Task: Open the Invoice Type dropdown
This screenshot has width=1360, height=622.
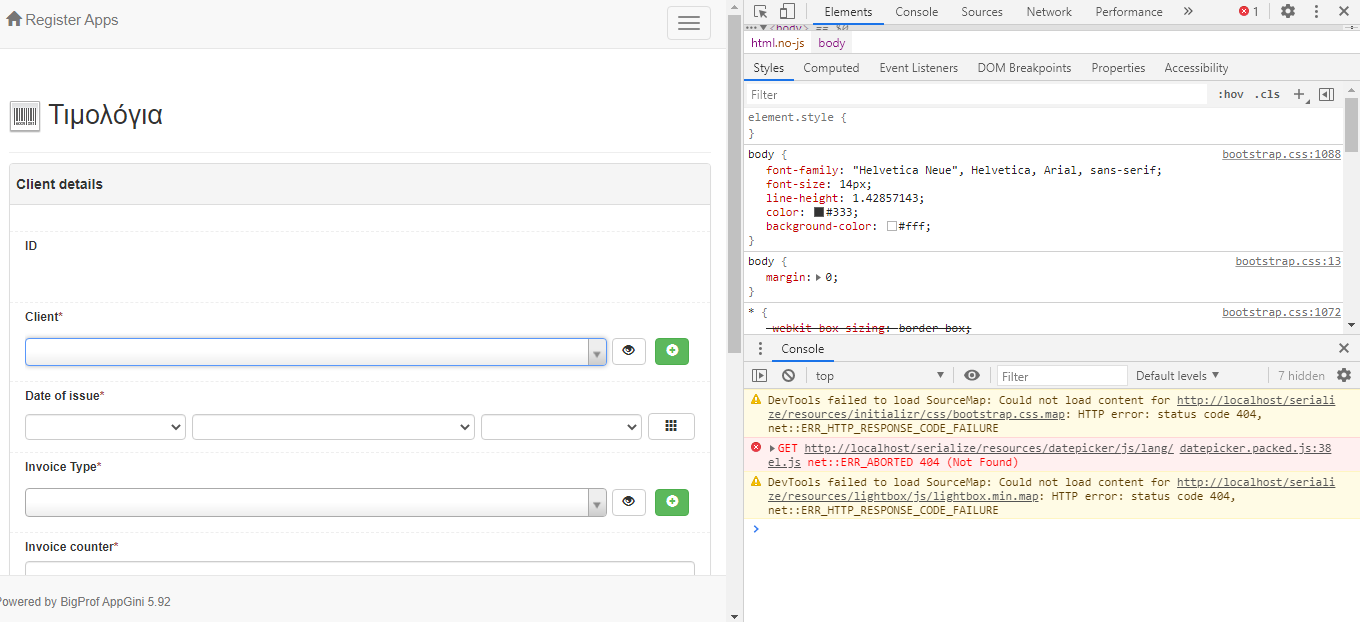Action: pos(316,502)
